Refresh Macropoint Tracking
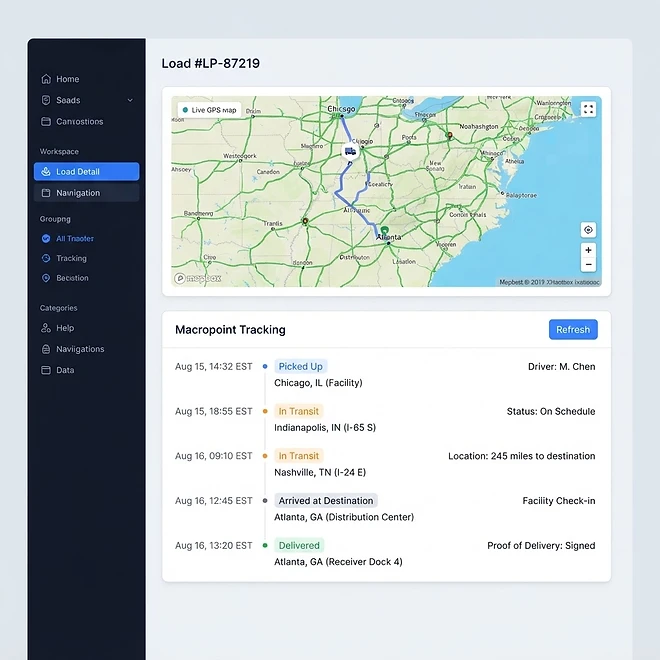 tap(573, 330)
